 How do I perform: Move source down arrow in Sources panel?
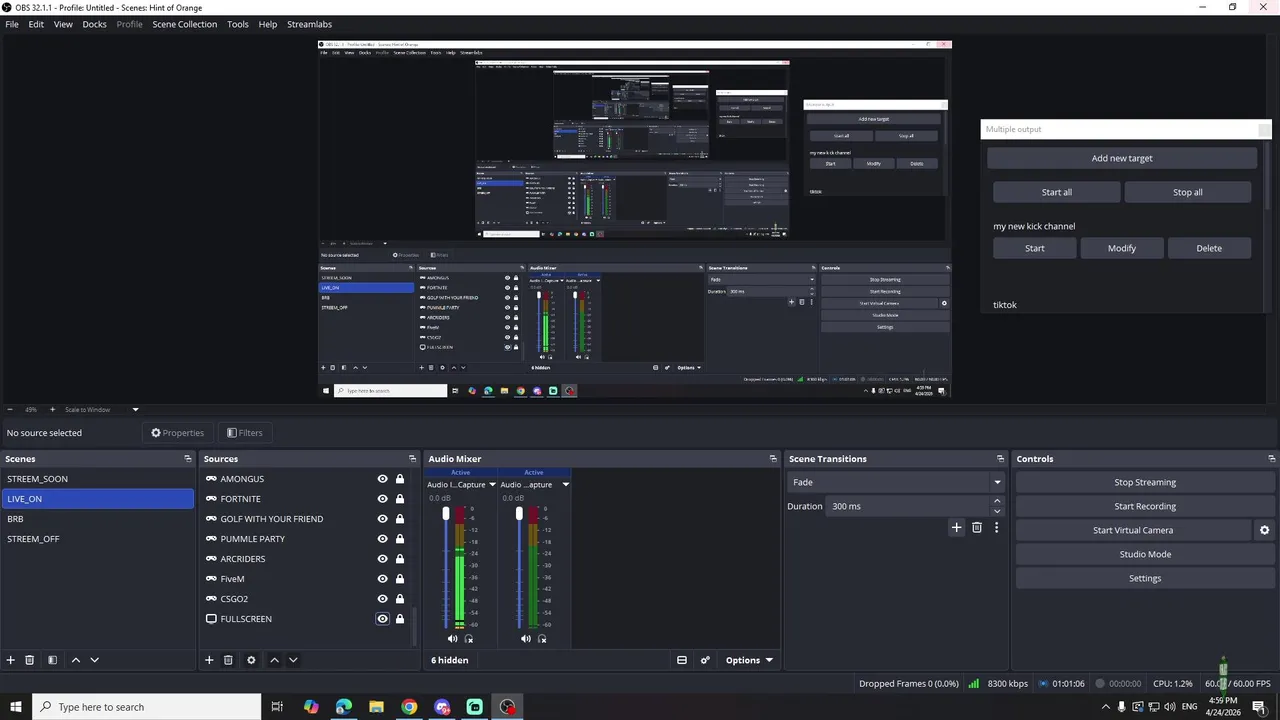coord(293,660)
